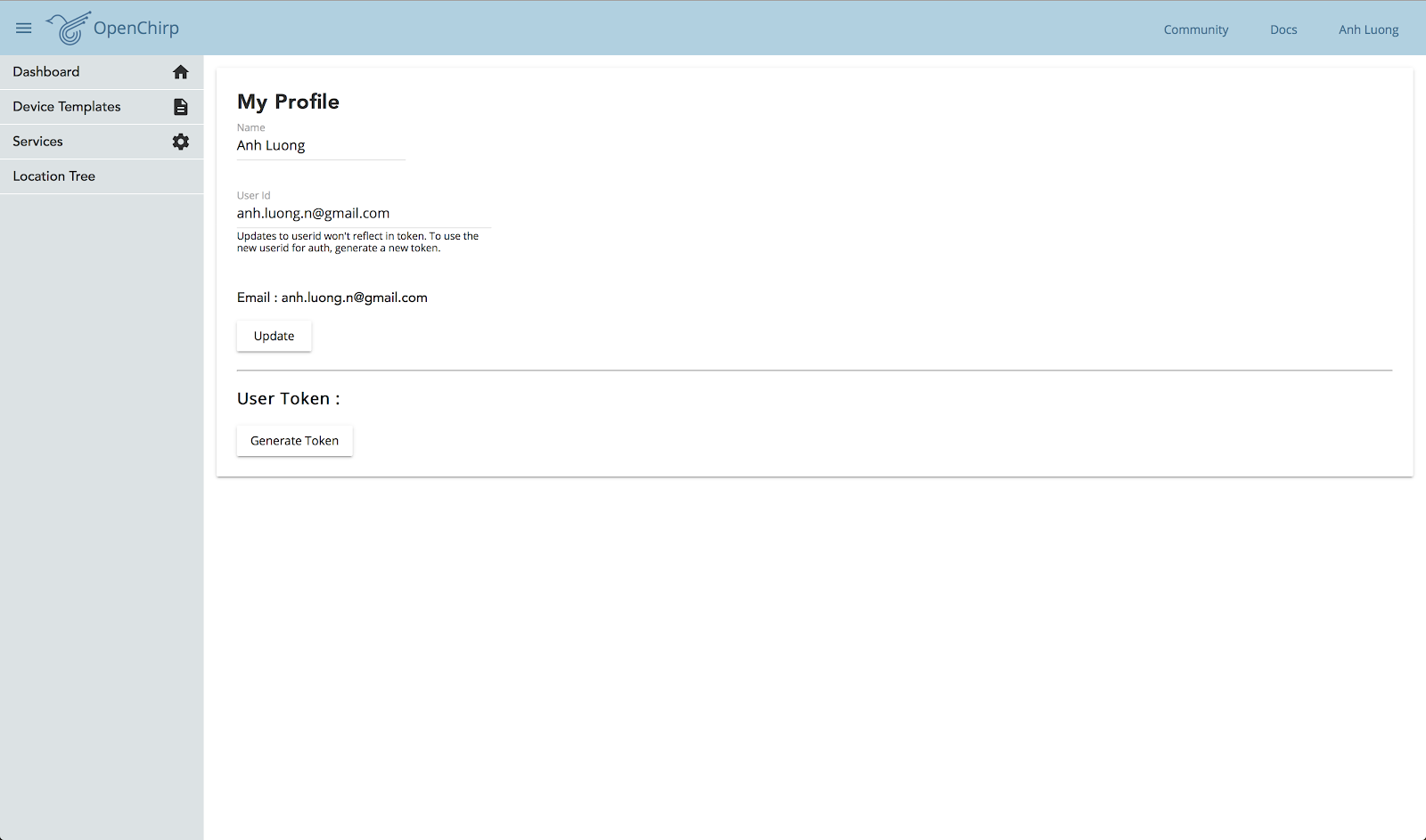Click the Generate Token button

coord(294,441)
